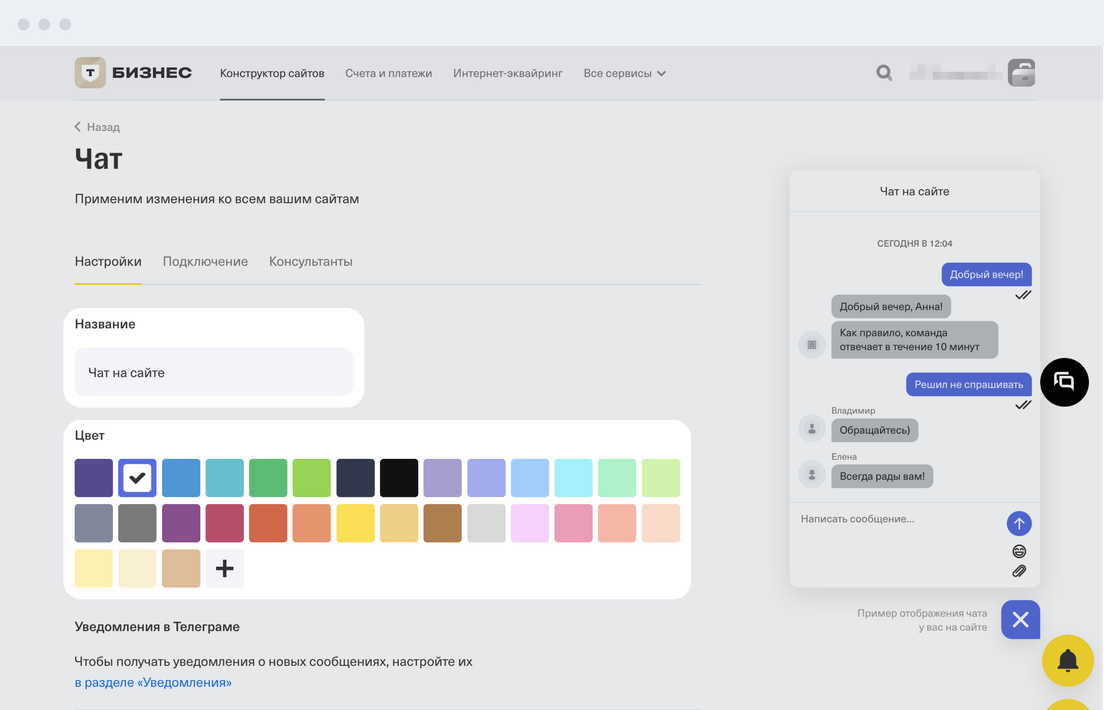Click Elena's avatar in chat preview
The width and height of the screenshot is (1104, 710).
[x=812, y=474]
